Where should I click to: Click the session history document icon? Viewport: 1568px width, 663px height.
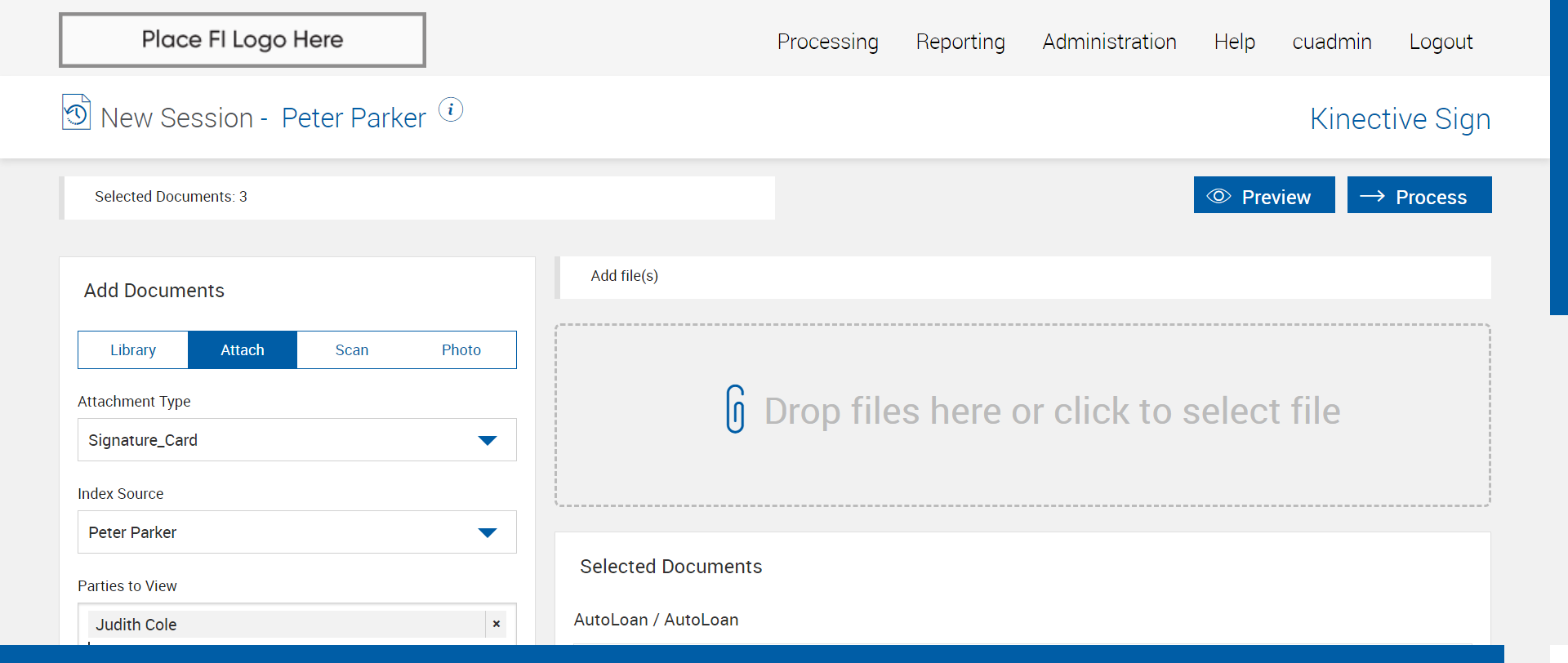76,113
